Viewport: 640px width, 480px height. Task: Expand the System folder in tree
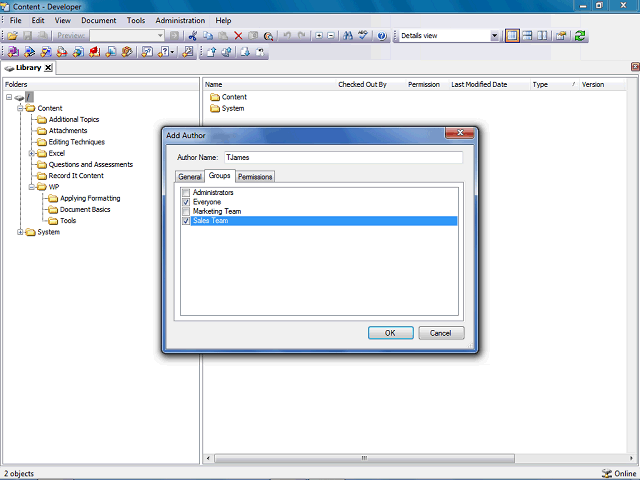tap(20, 232)
